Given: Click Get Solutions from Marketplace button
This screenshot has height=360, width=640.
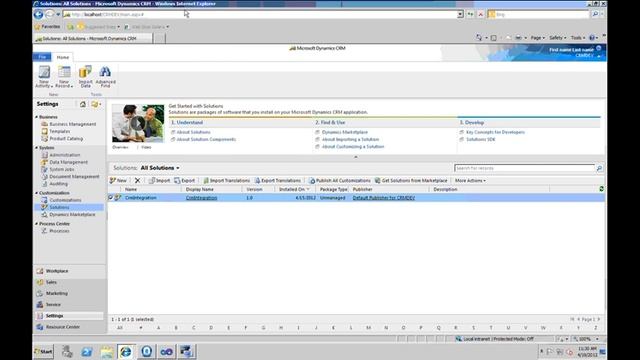Looking at the screenshot, I should [411, 180].
